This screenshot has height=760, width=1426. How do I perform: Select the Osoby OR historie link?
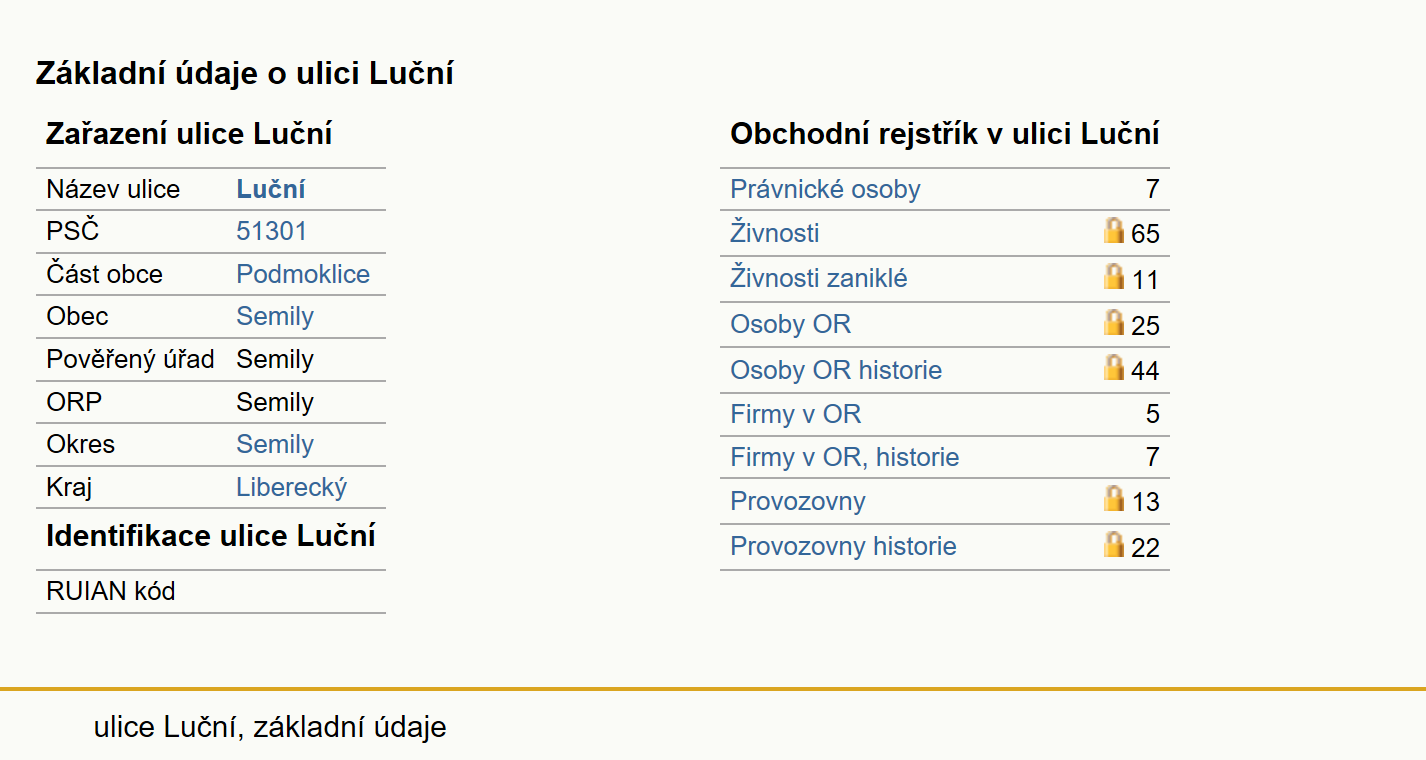[x=836, y=370]
